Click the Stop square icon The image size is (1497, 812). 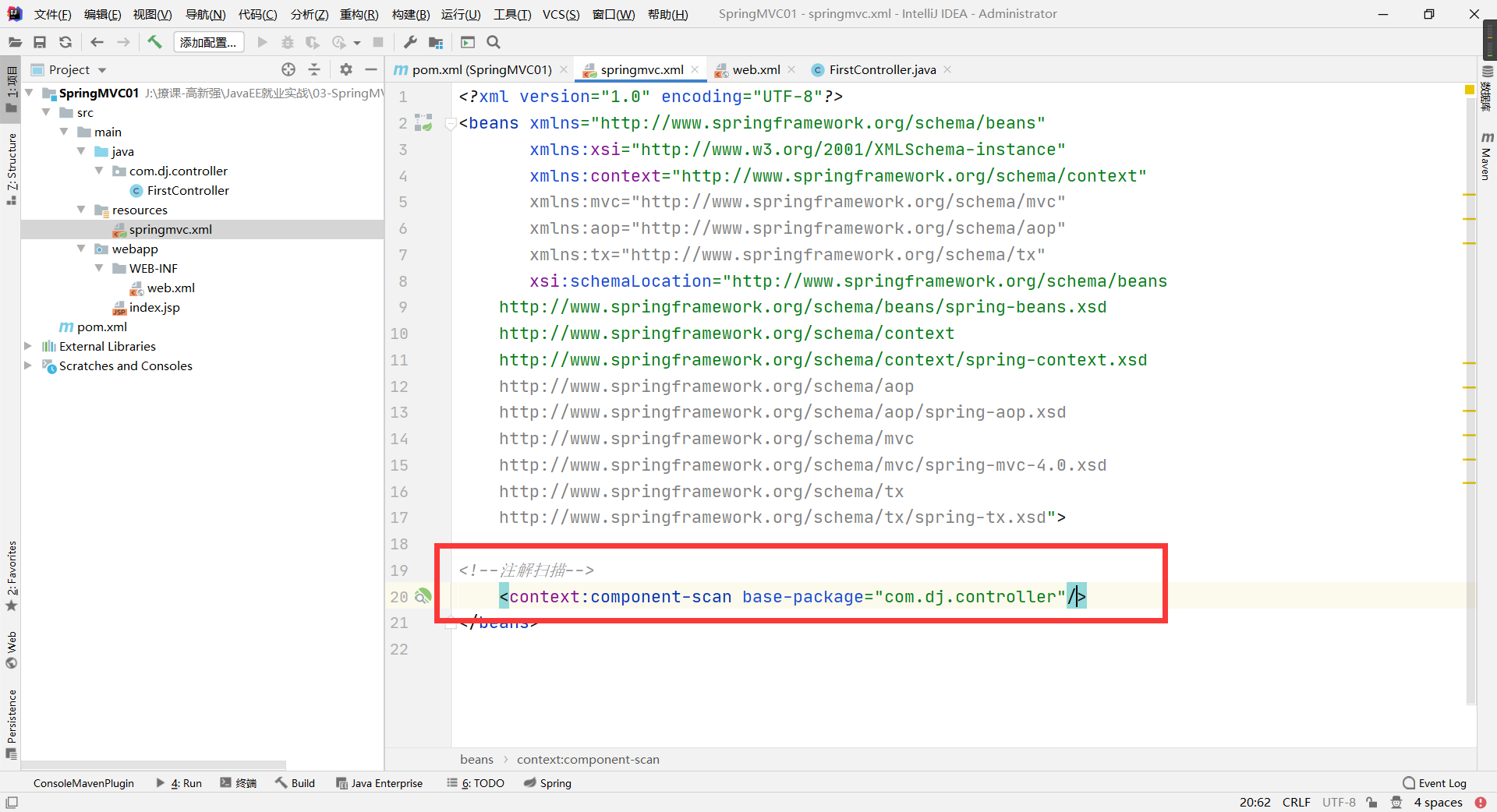378,42
